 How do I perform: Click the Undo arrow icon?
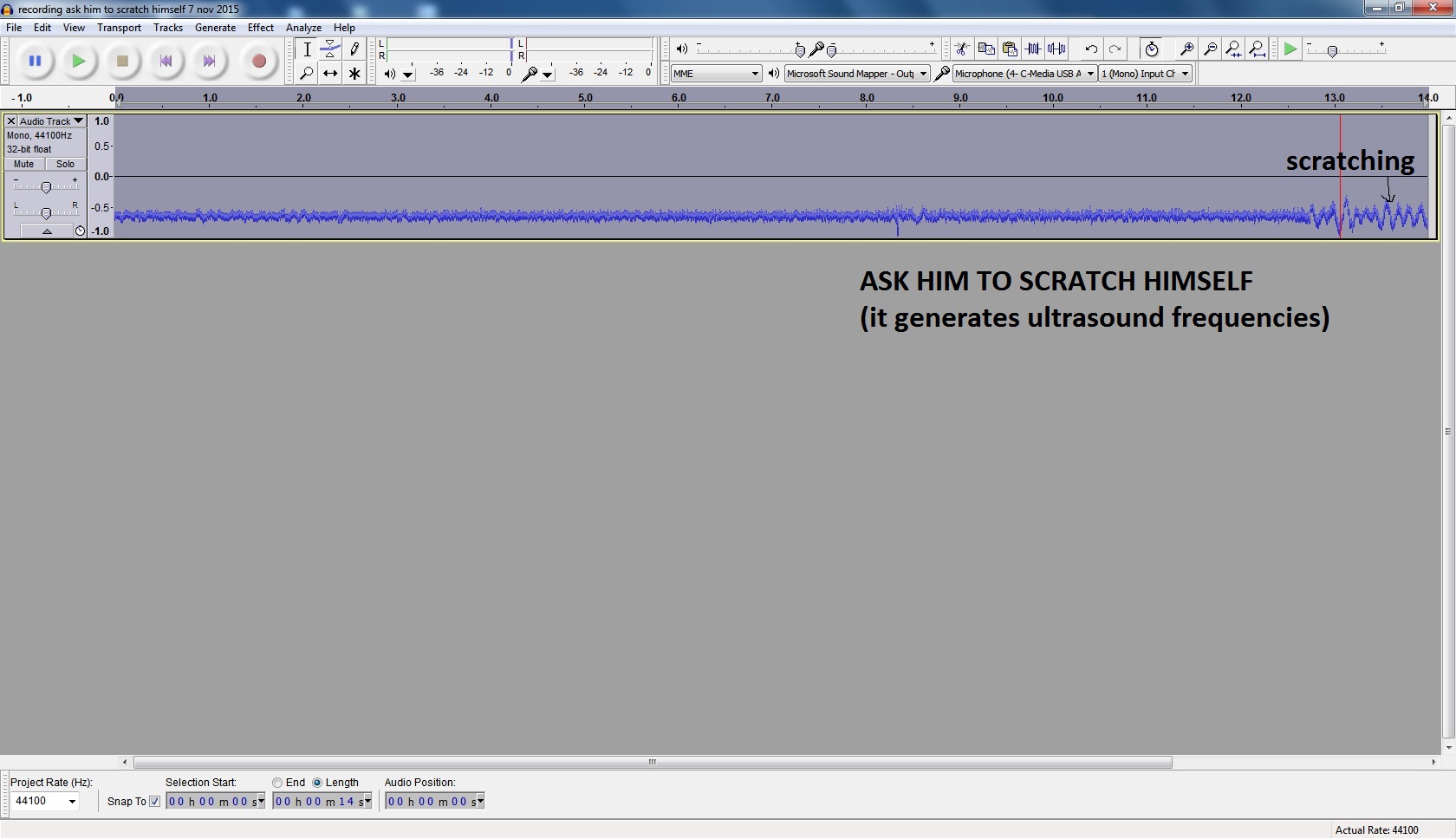point(1091,49)
